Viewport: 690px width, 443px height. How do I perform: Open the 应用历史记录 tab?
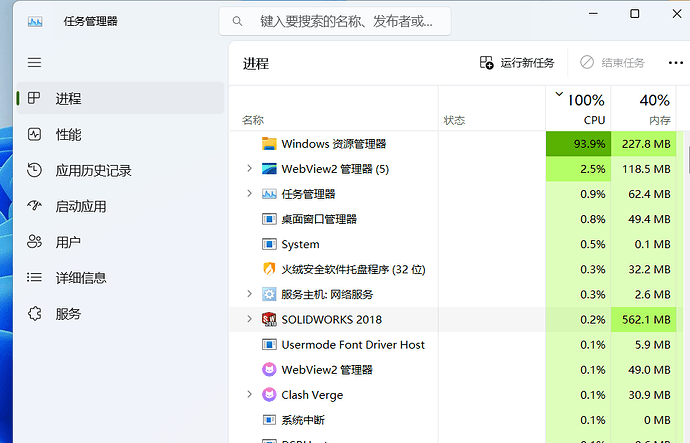coord(120,170)
